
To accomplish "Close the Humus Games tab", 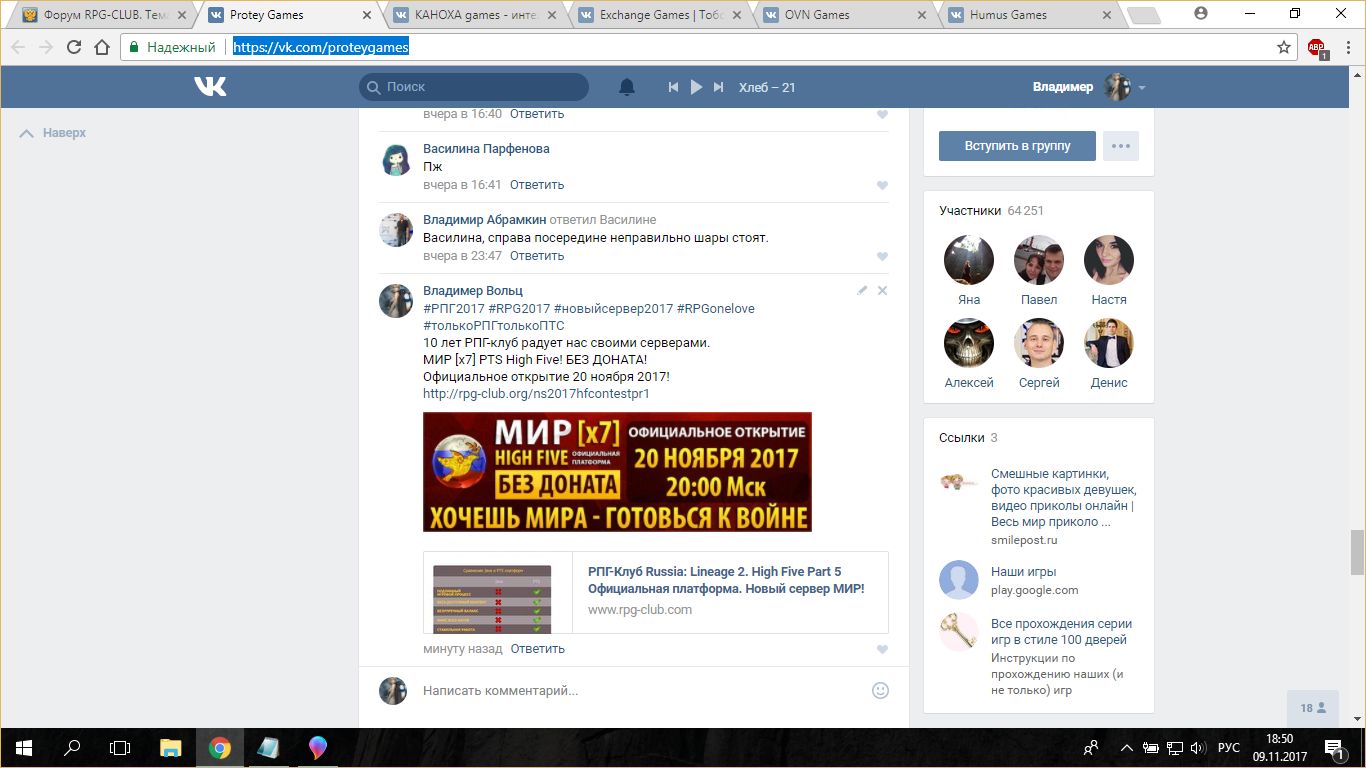I will [x=1106, y=15].
